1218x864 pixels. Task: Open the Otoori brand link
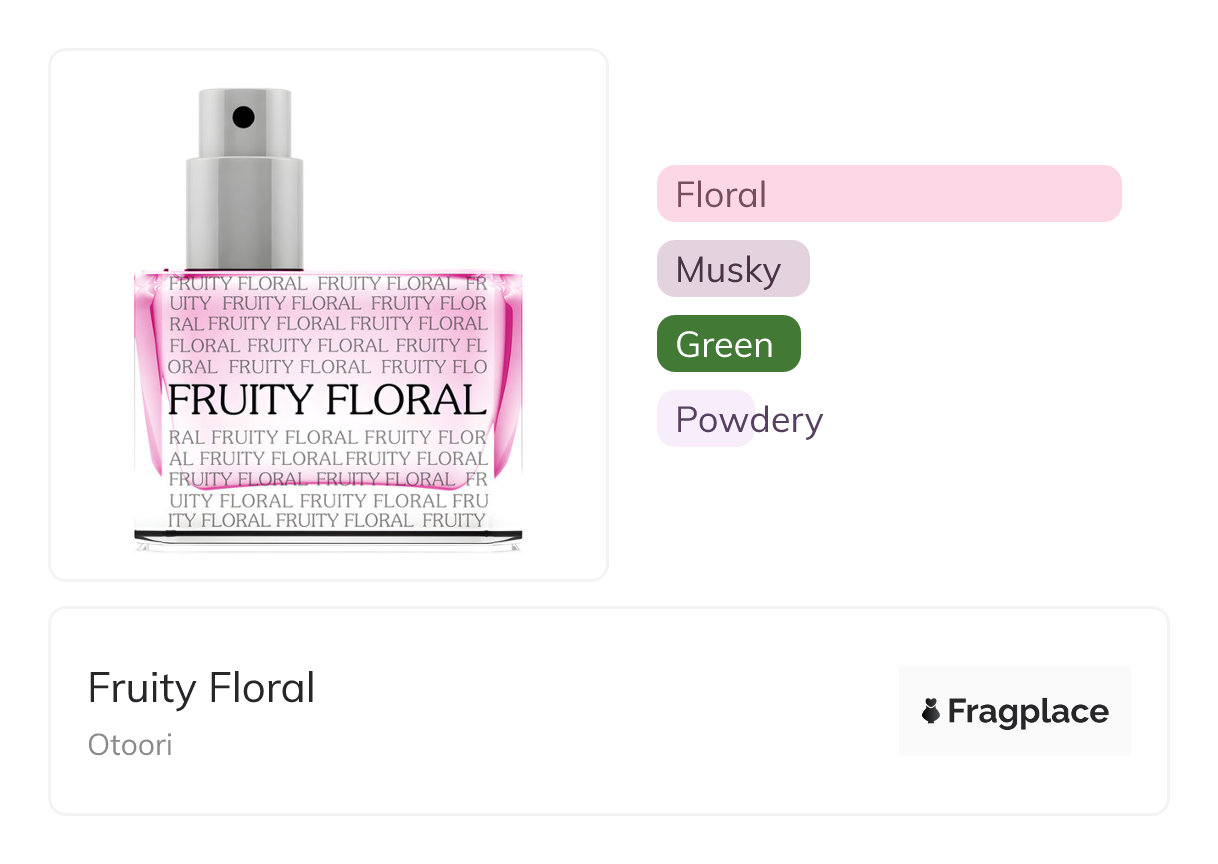[130, 745]
